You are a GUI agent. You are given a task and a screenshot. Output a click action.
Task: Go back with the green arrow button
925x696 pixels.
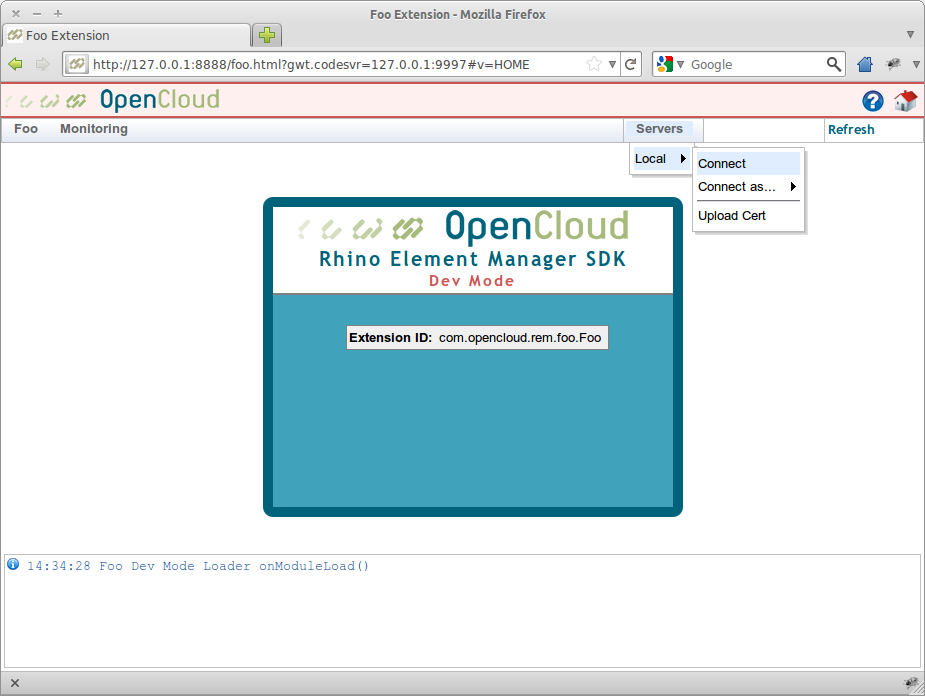click(16, 64)
